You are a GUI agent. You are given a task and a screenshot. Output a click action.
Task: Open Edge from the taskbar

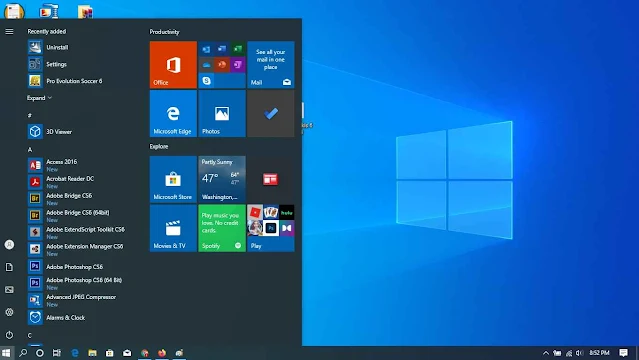tap(75, 353)
